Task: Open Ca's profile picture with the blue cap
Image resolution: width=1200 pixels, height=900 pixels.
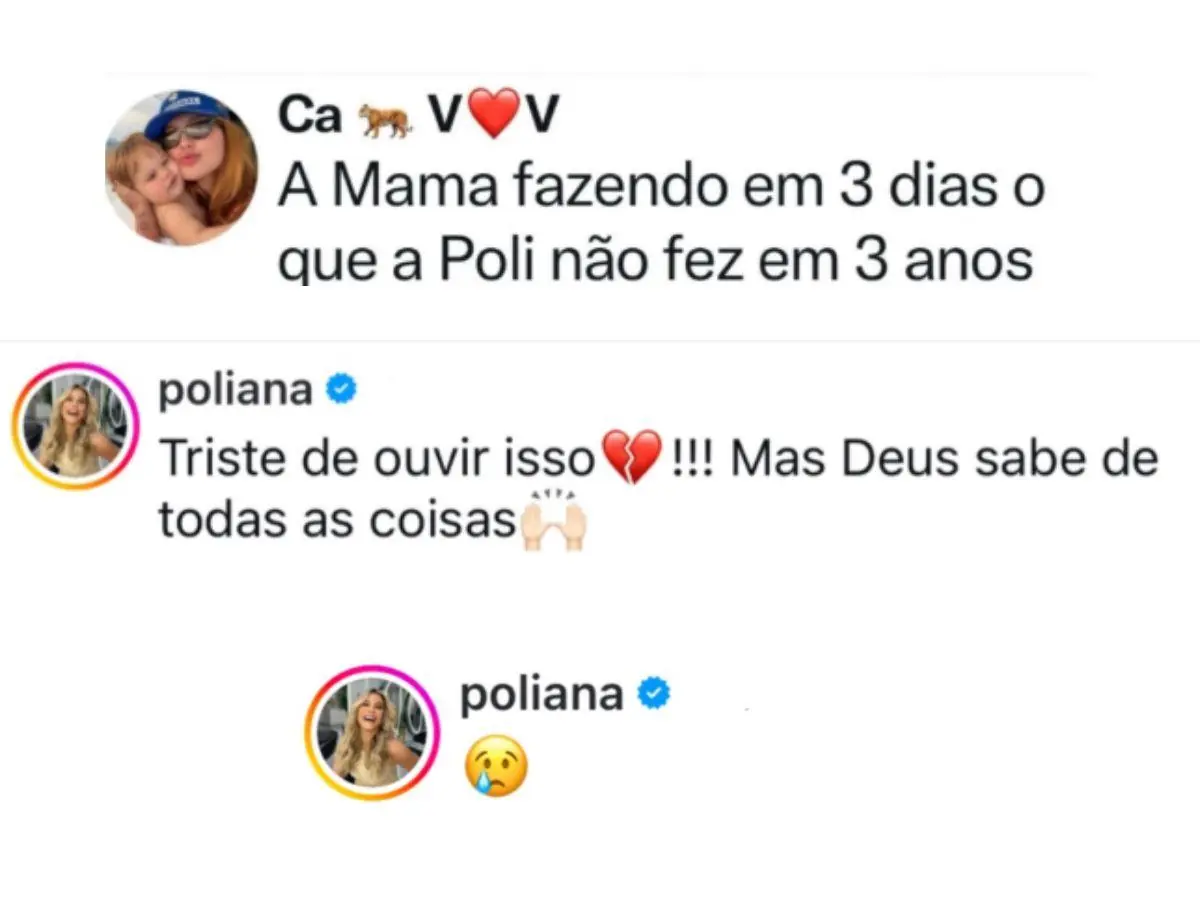Action: [x=181, y=167]
